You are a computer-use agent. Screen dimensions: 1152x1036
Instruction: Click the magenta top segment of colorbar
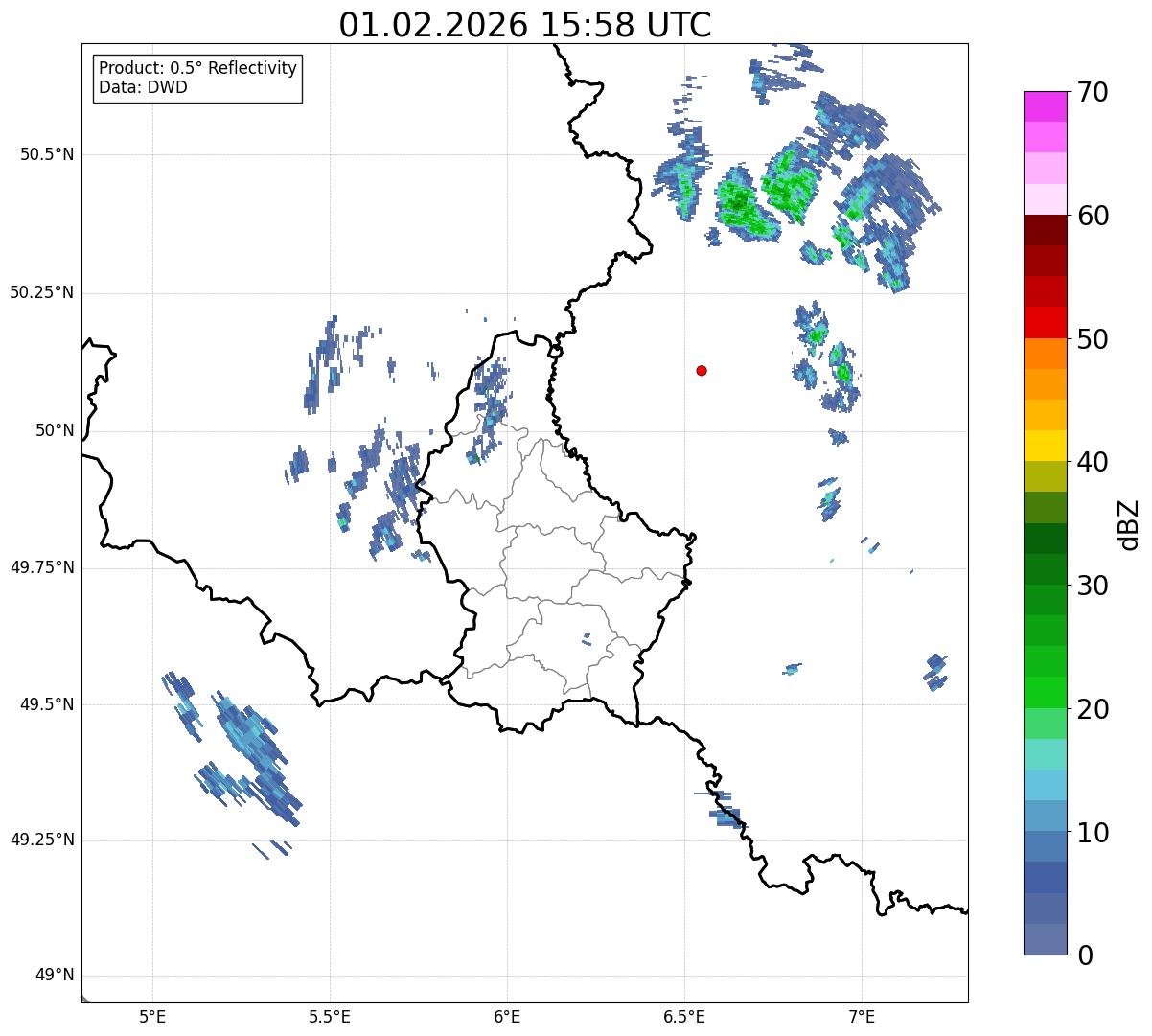coord(1045,106)
